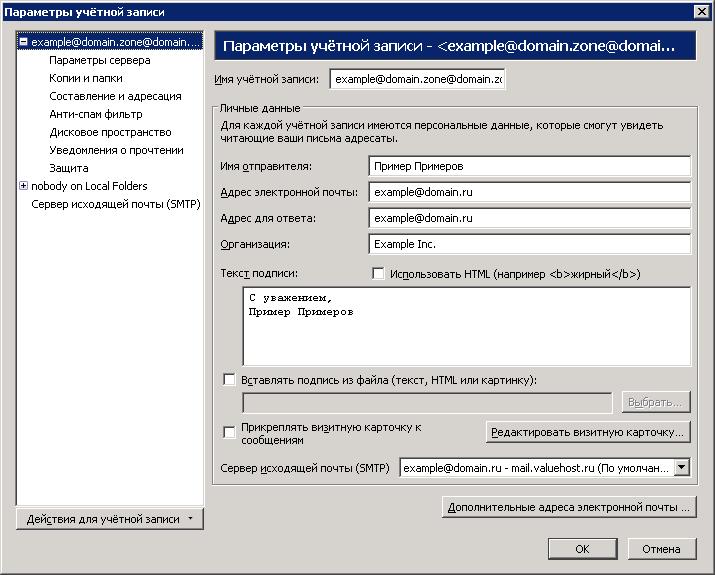
Task: Close the account settings dialog
Action: (702, 11)
